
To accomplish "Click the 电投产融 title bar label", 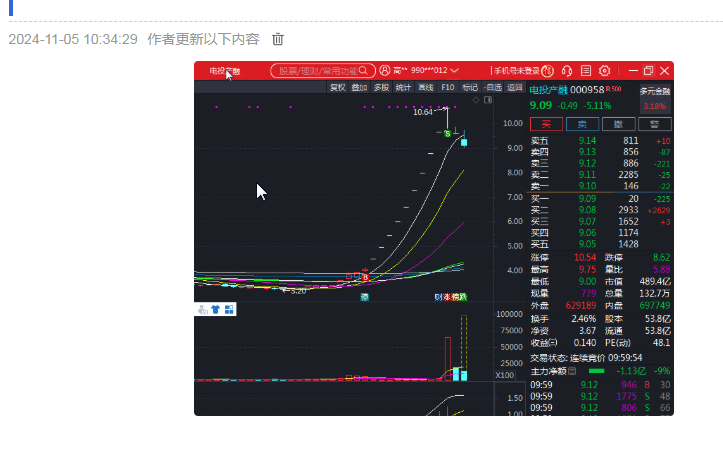I will click(225, 71).
